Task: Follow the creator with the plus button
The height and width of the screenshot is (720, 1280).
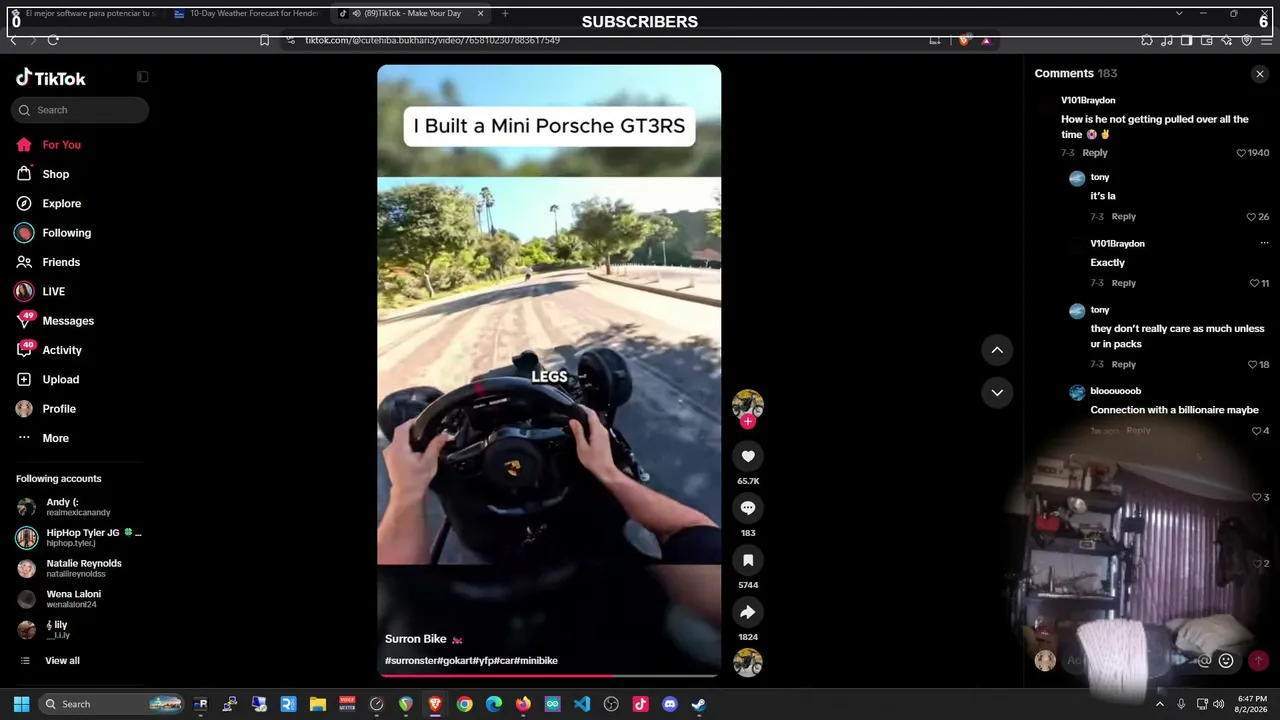Action: pyautogui.click(x=748, y=421)
